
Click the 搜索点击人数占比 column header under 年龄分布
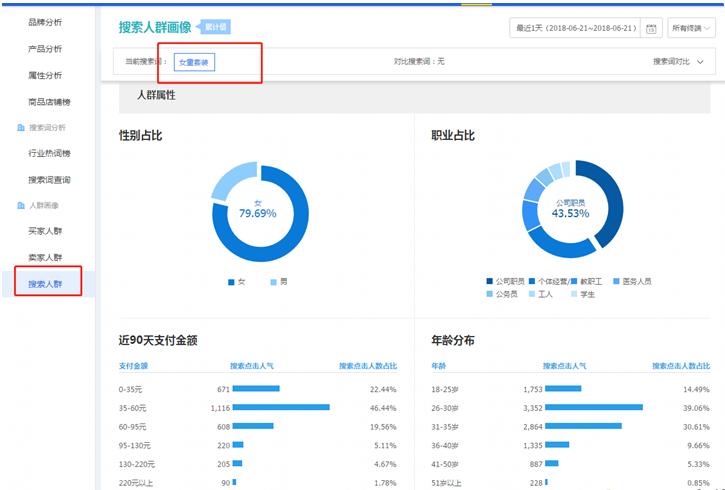pyautogui.click(x=681, y=366)
